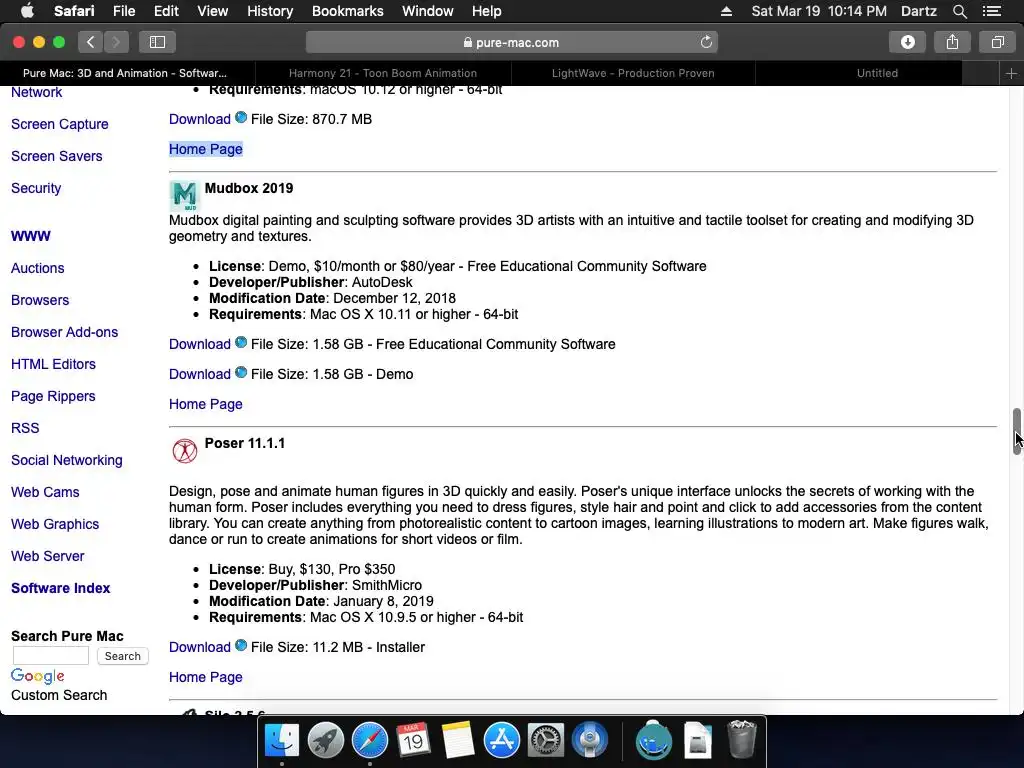
Task: Click Download link for 870.7 MB file
Action: [x=200, y=120]
